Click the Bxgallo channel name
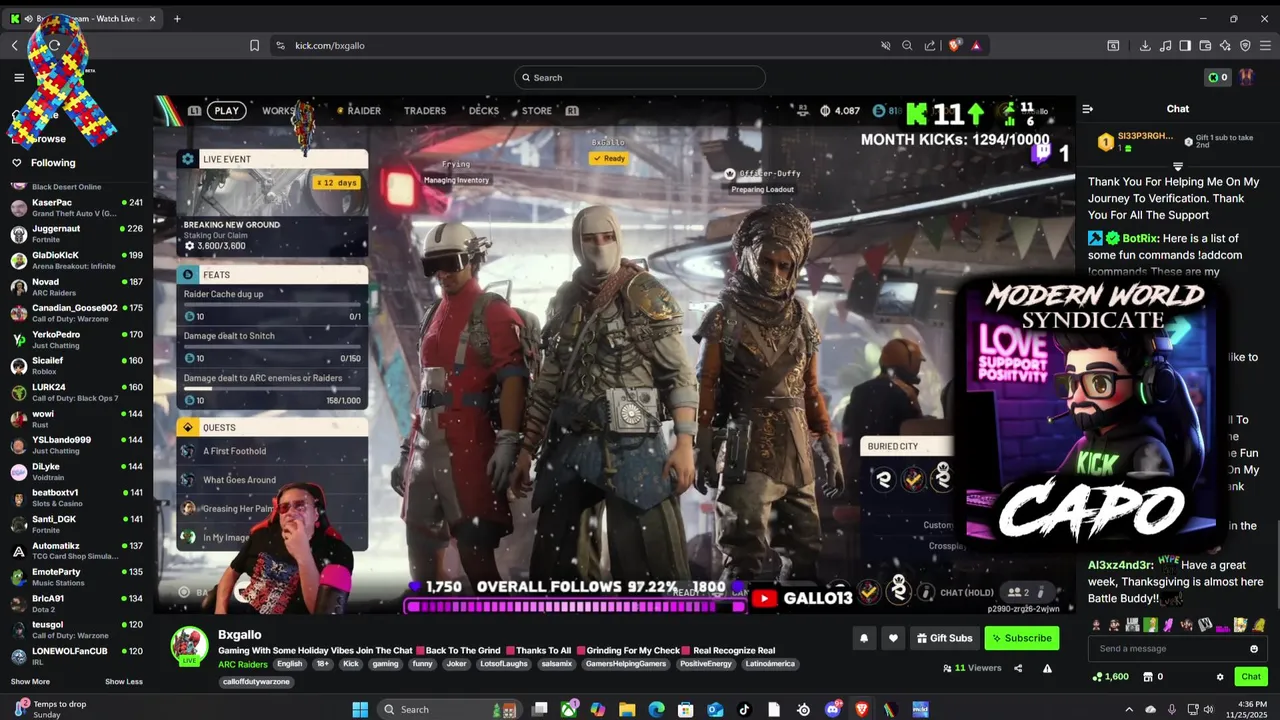 pyautogui.click(x=240, y=634)
